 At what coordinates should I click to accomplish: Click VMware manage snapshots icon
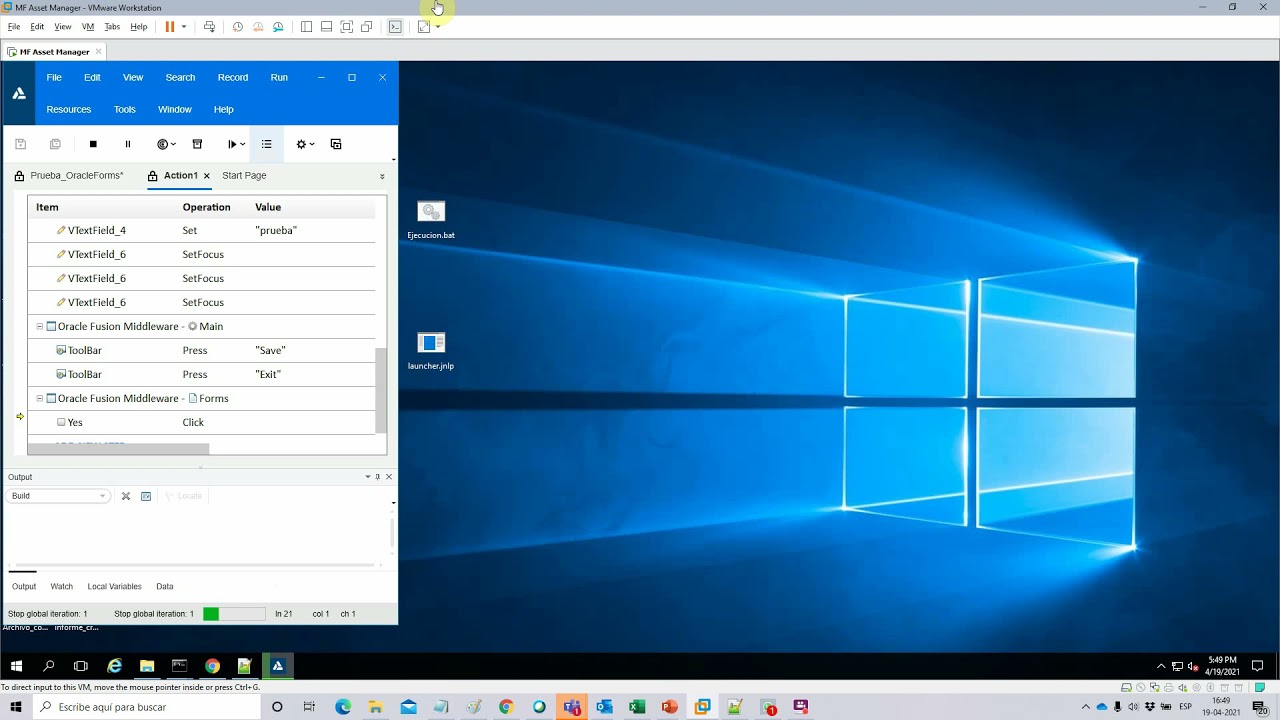(278, 27)
